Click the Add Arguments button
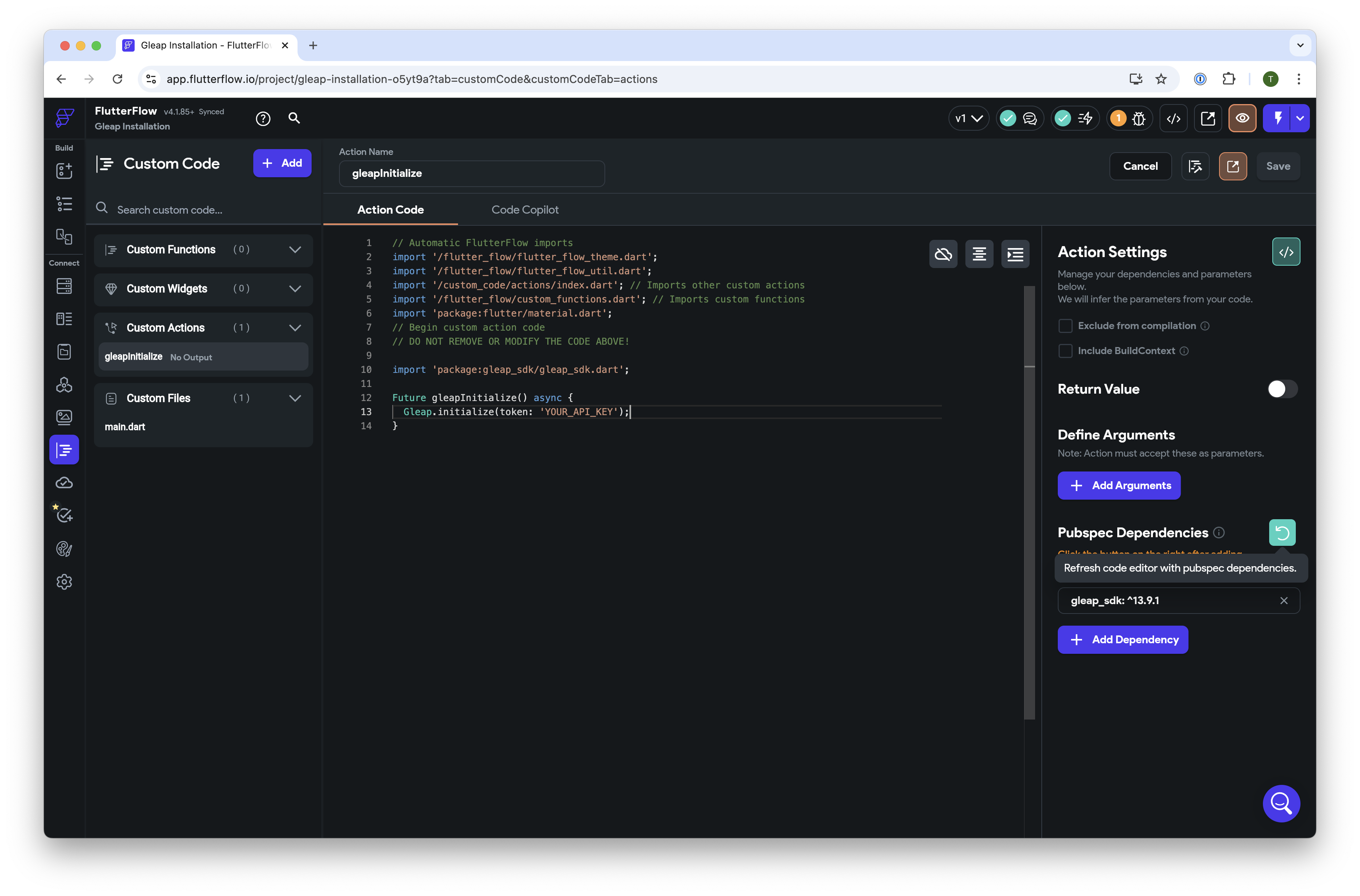This screenshot has width=1360, height=896. [x=1119, y=486]
